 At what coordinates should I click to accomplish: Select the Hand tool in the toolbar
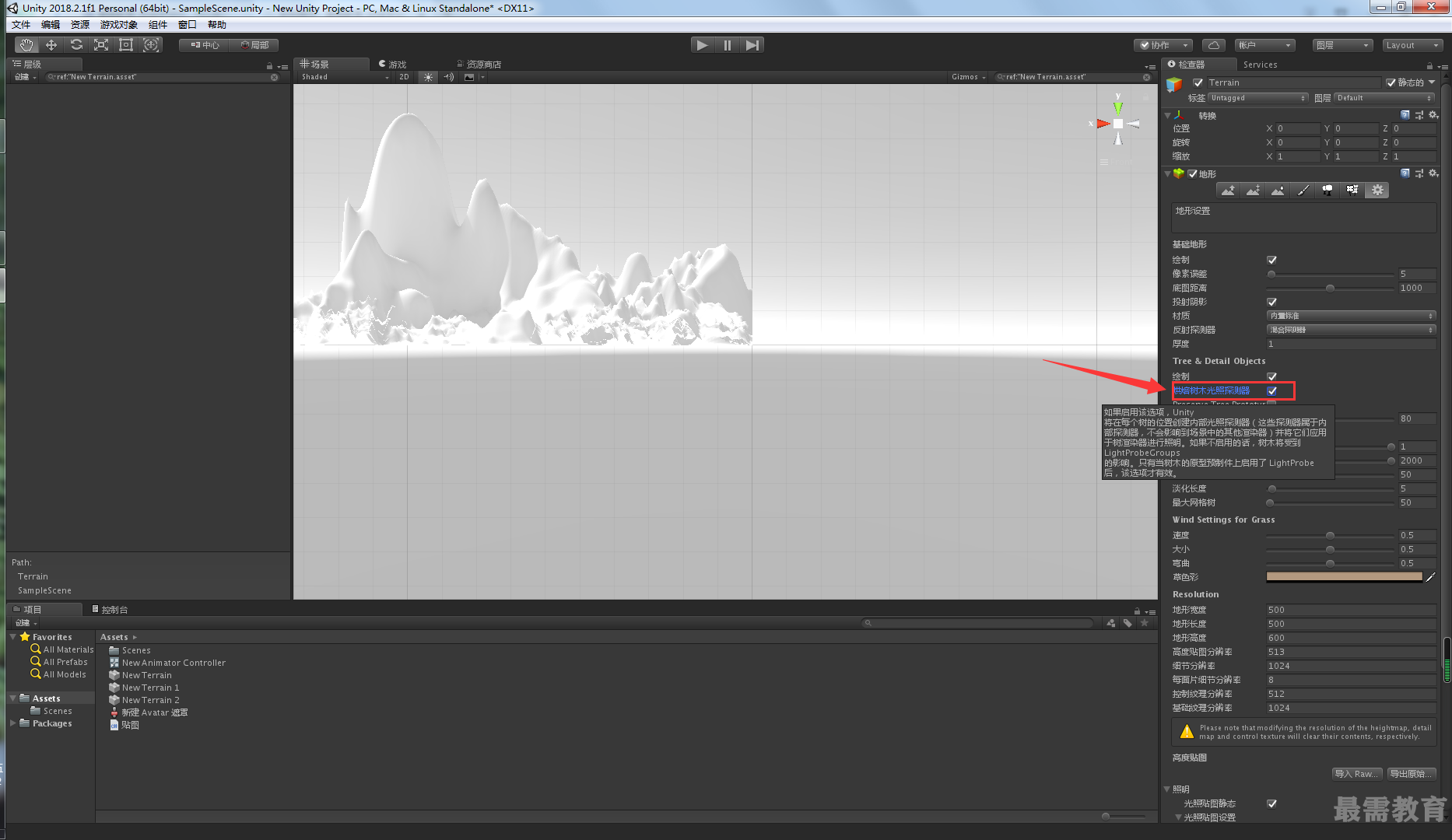coord(26,45)
